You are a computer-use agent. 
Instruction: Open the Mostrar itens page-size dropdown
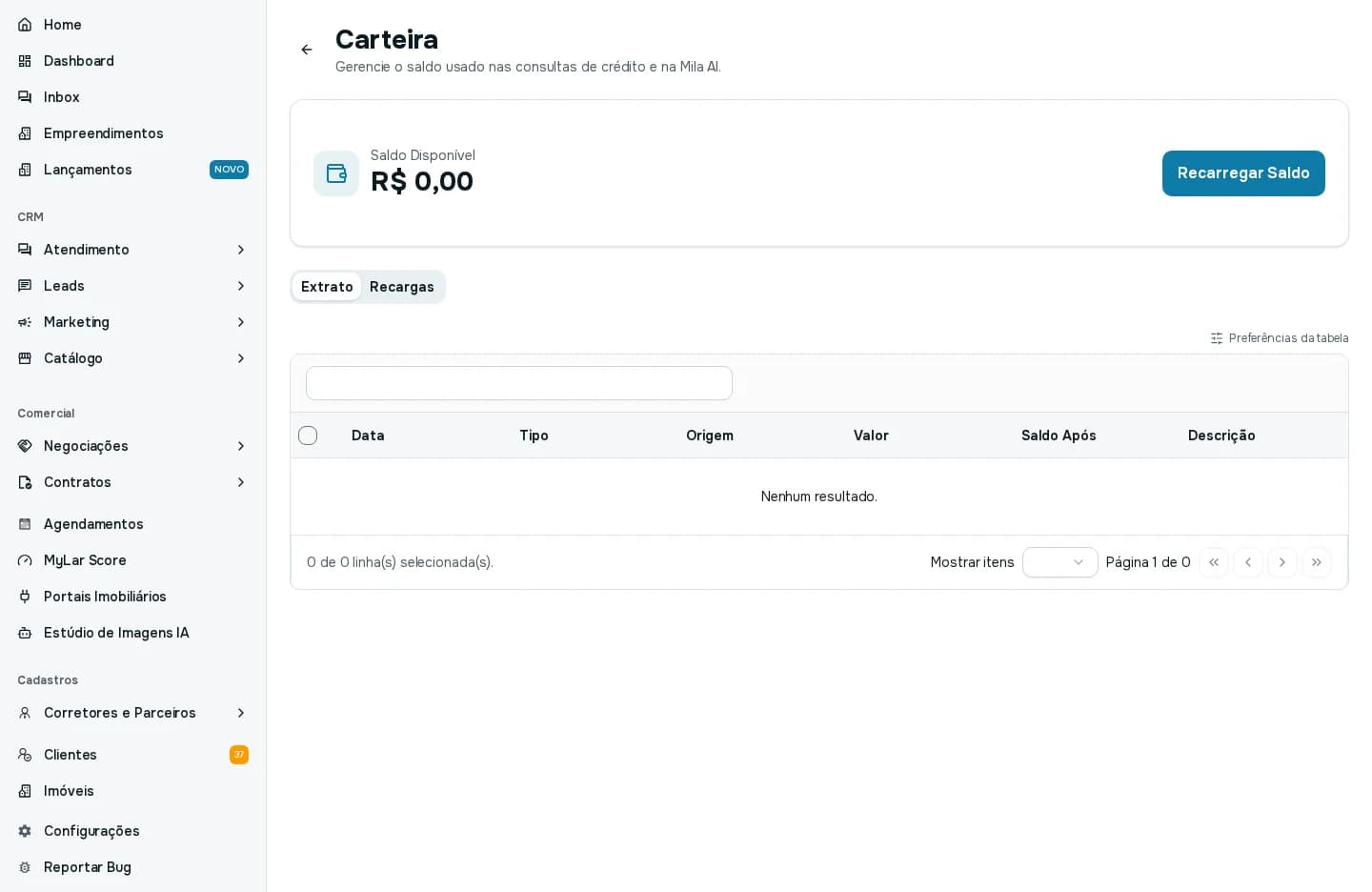[x=1060, y=562]
